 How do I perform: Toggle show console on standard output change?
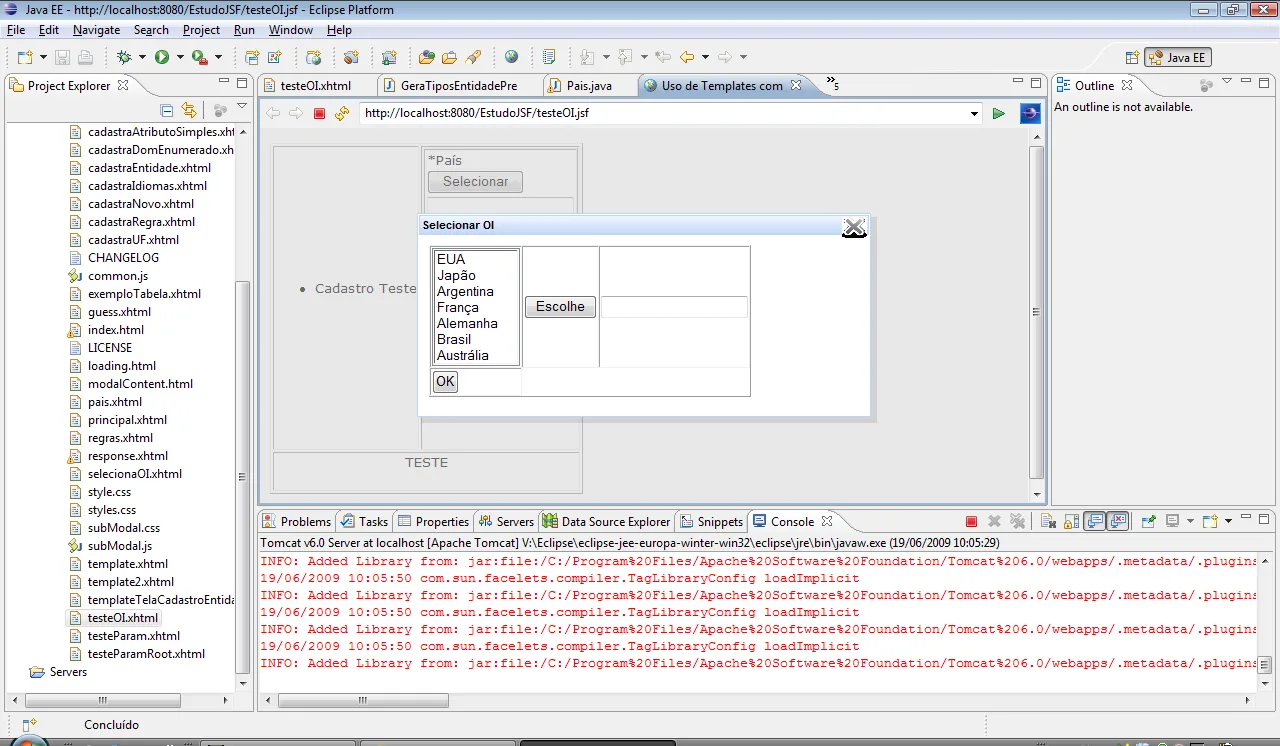tap(1095, 521)
